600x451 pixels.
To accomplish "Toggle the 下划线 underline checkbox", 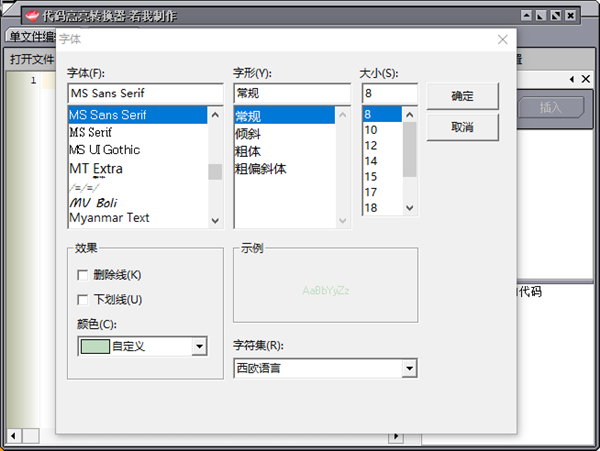I will pos(83,299).
